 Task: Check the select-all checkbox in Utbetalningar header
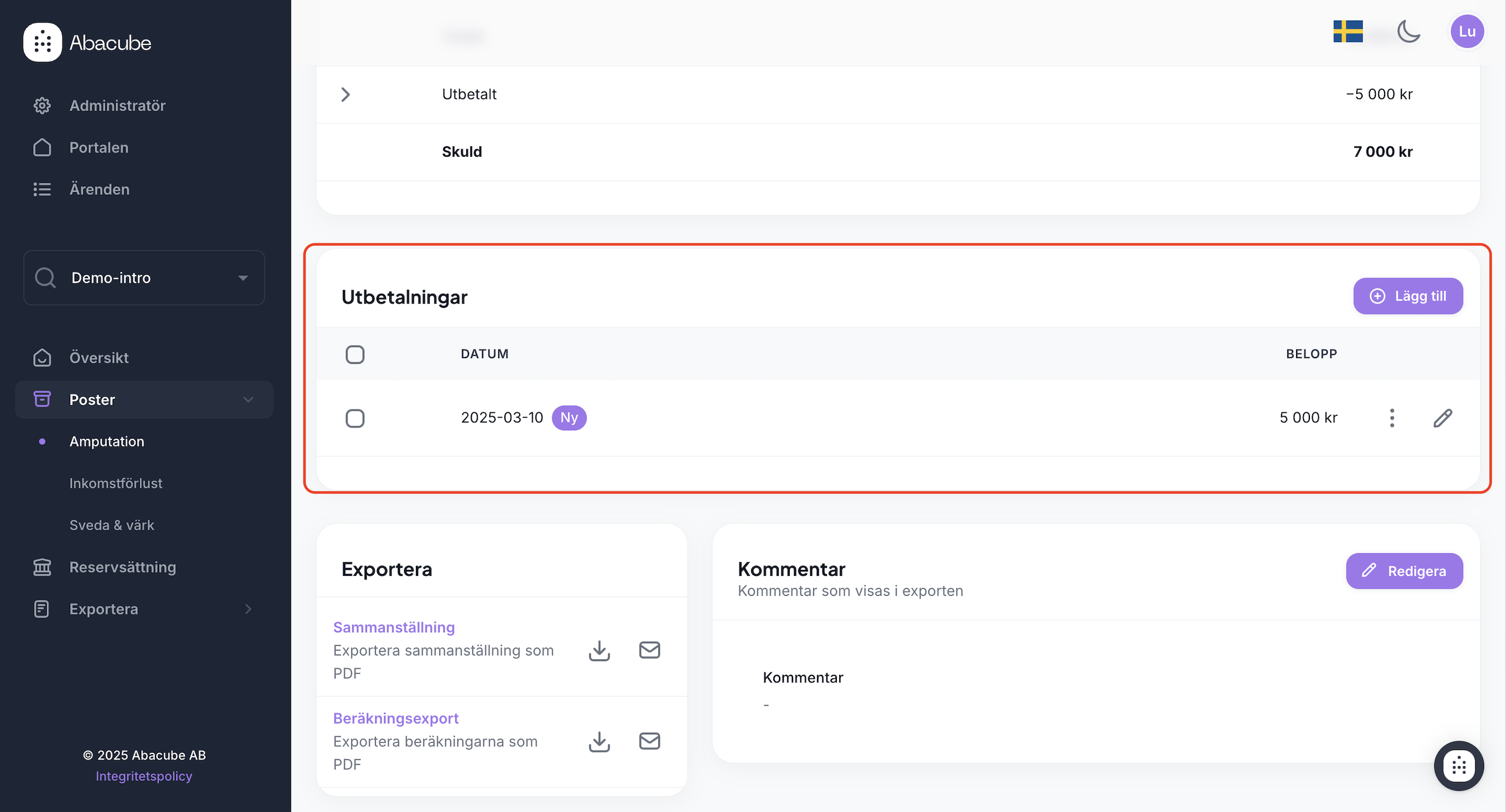pos(355,355)
